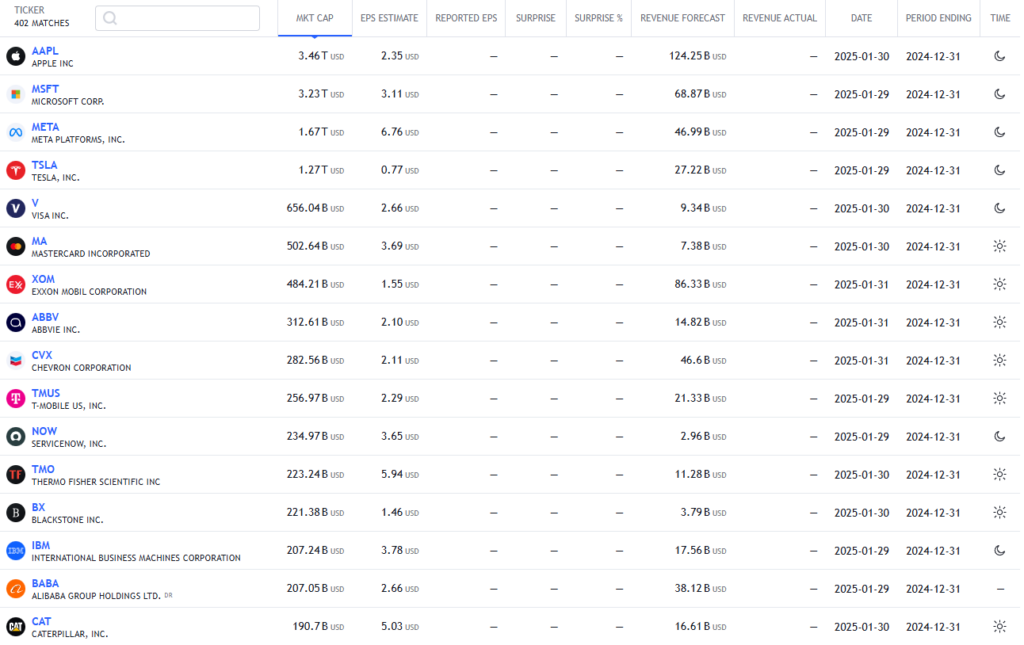Click the Tesla logo icon

click(16, 170)
